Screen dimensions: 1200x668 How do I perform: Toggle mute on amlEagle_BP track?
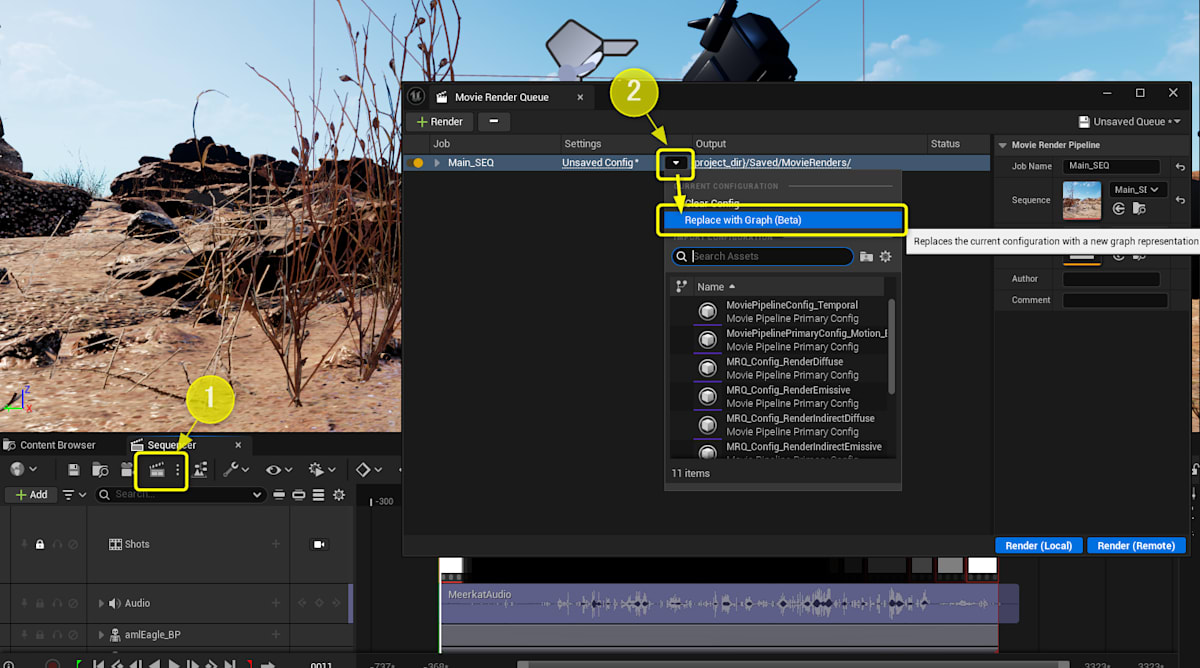point(73,635)
